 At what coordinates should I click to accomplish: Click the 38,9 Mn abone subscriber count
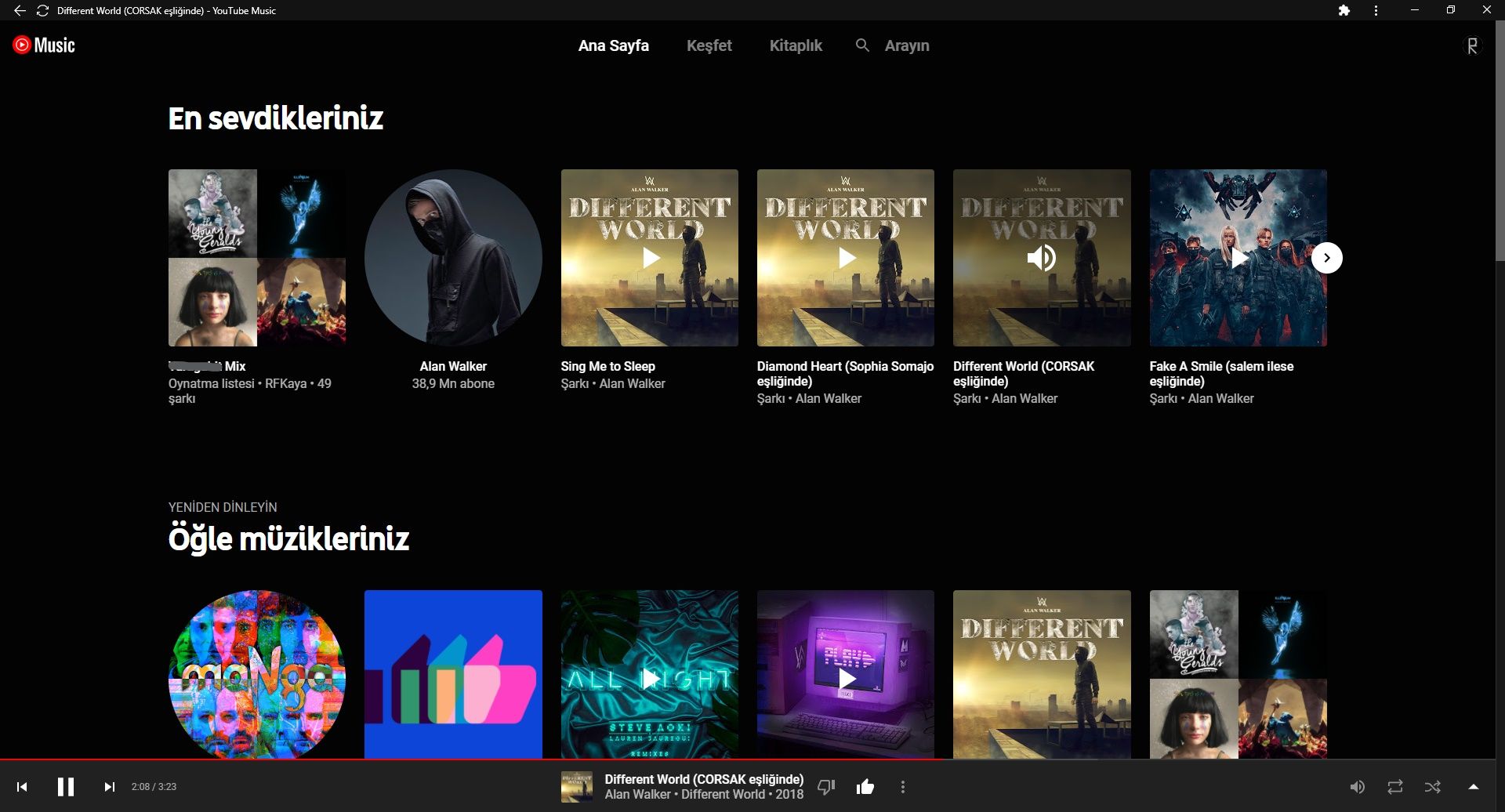tap(453, 383)
